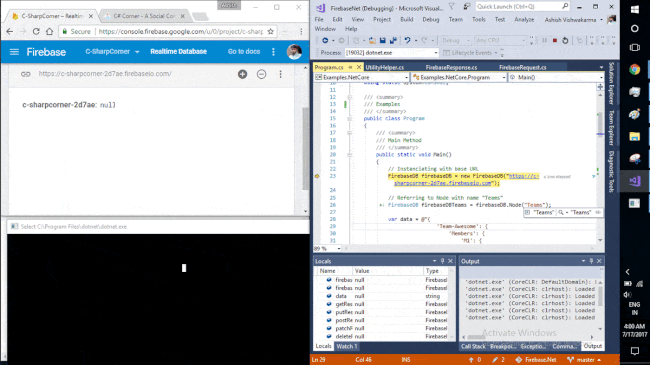This screenshot has height=365, width=650.
Task: Select the C# Corner Chrome tab
Action: click(144, 16)
